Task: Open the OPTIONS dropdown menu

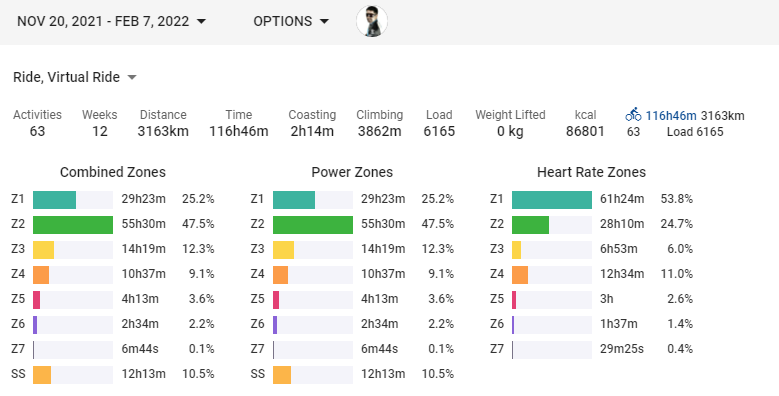Action: click(x=291, y=21)
